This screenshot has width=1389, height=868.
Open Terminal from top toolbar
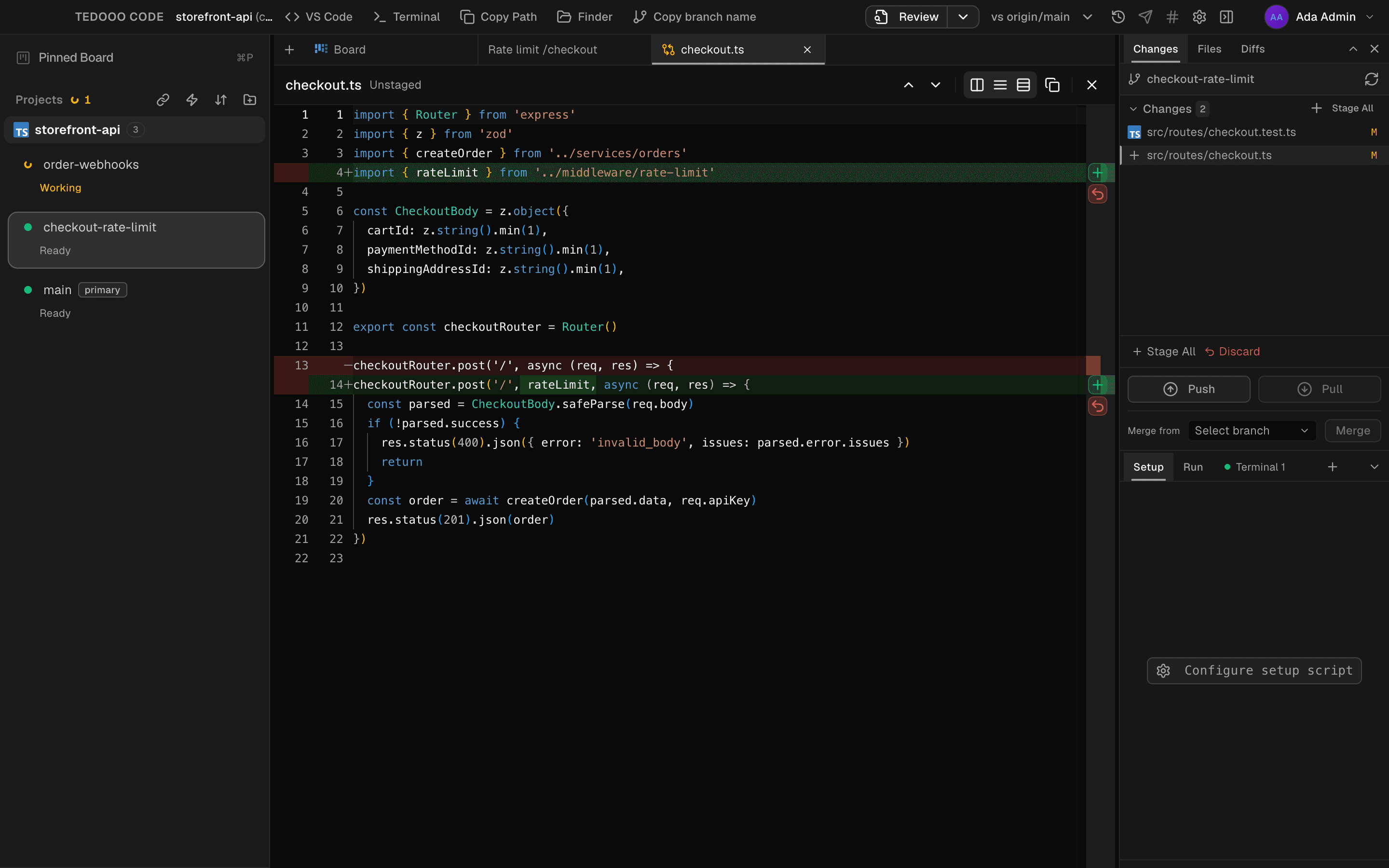pyautogui.click(x=407, y=17)
